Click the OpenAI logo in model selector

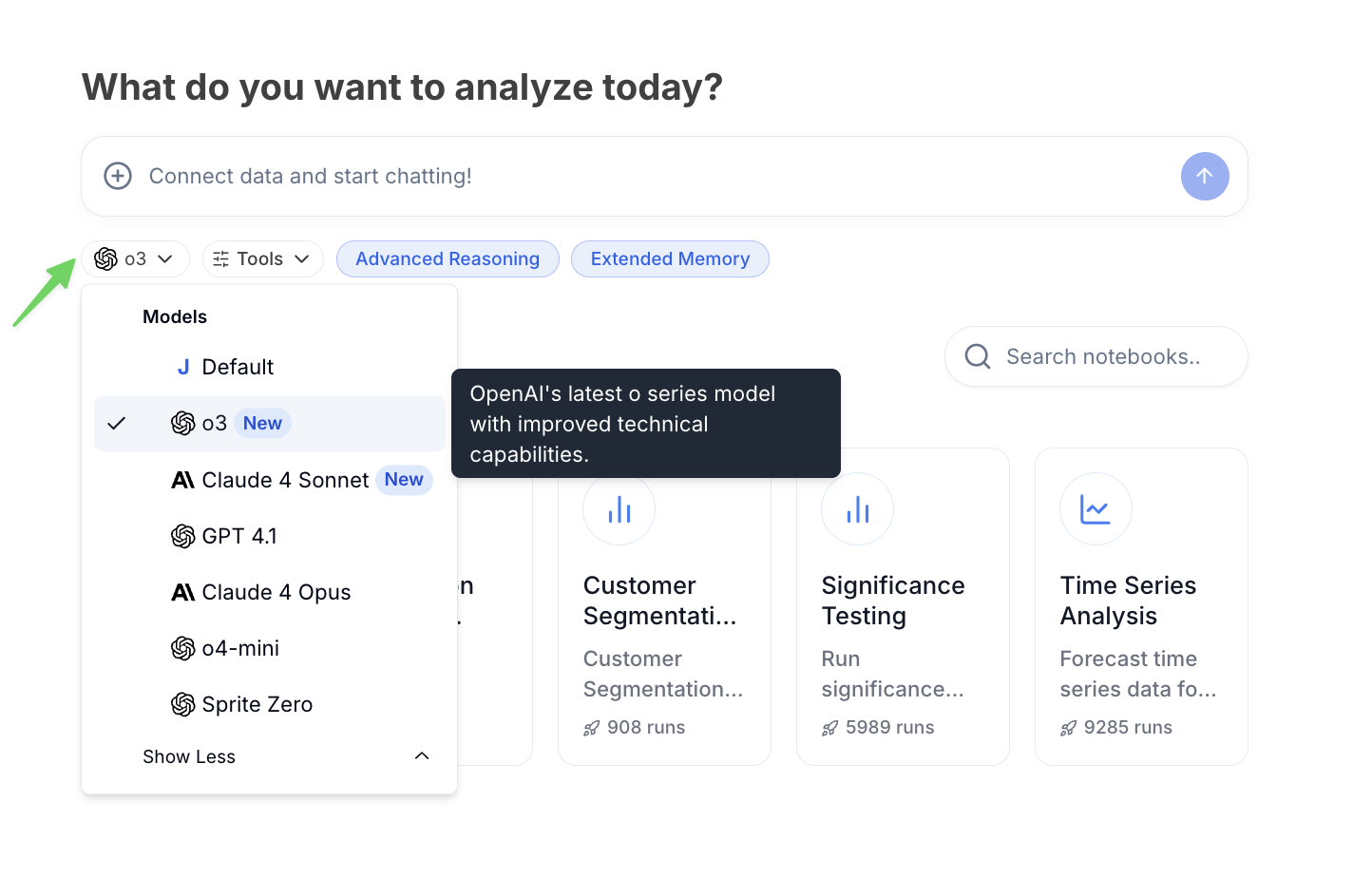(106, 258)
